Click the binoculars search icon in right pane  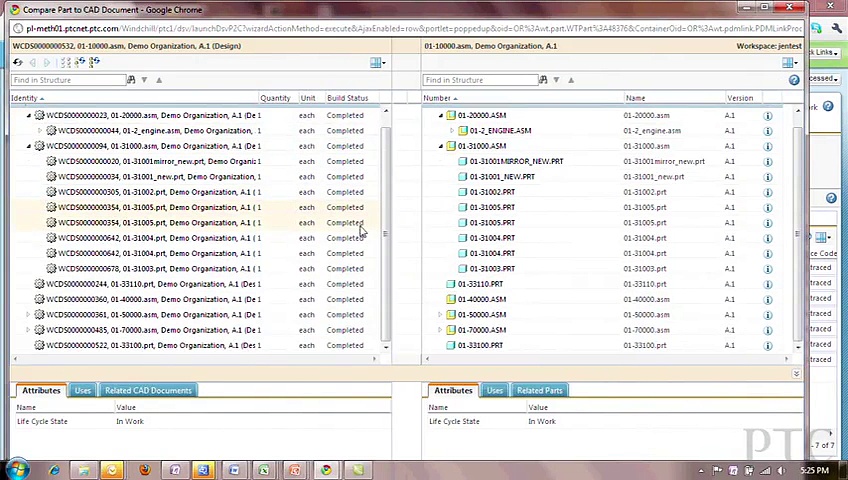click(543, 80)
